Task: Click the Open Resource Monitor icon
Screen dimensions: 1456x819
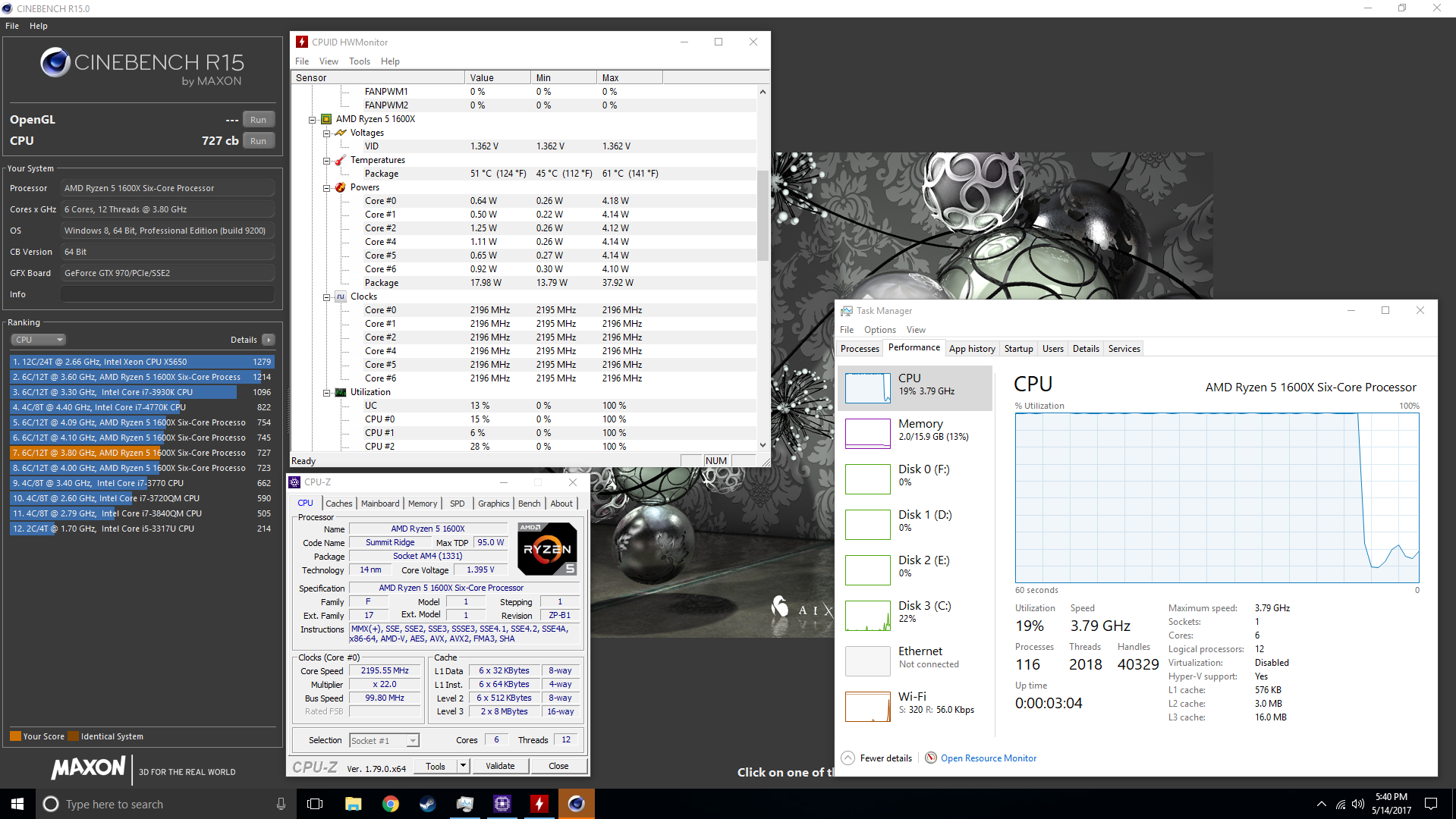Action: 931,758
